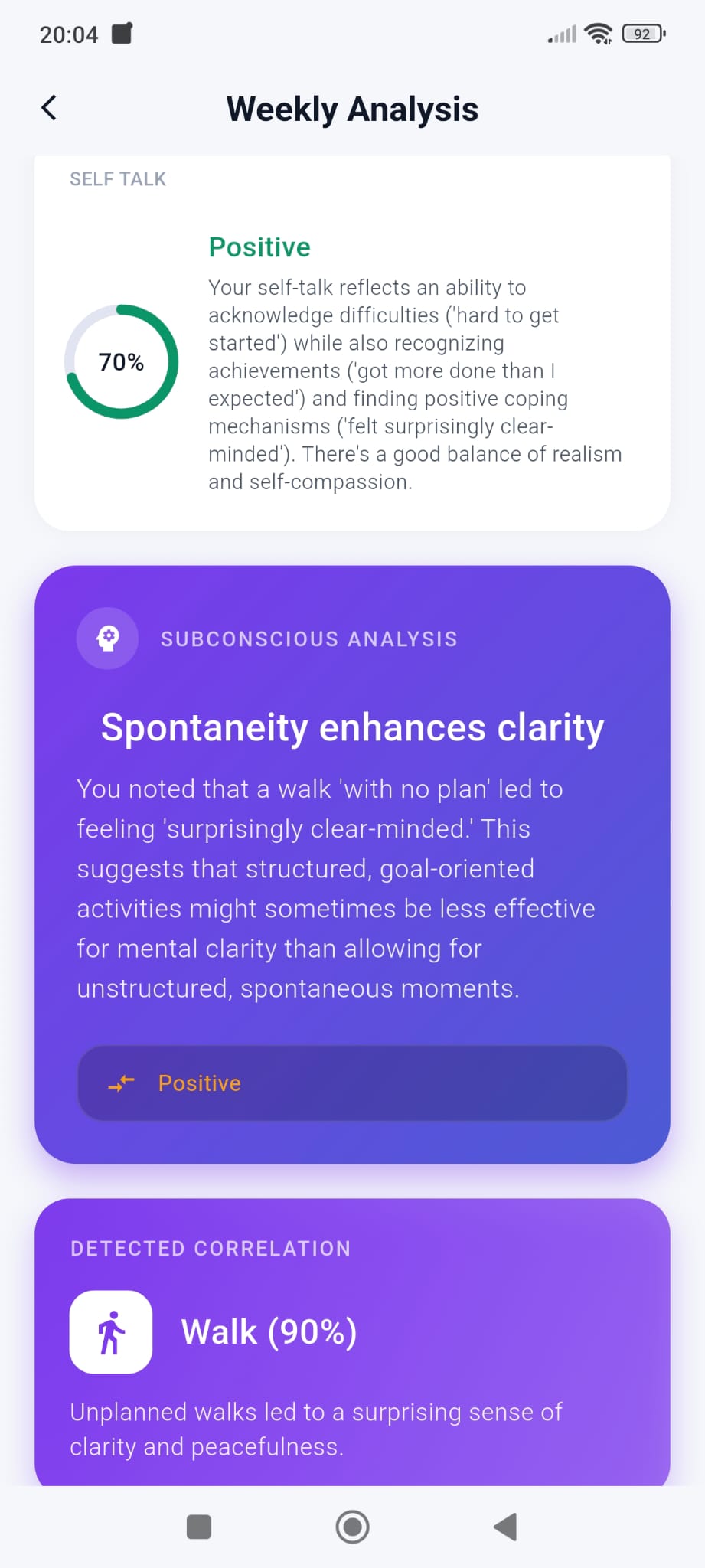Open recent apps with the square navigation icon
The image size is (705, 1568).
click(x=199, y=1527)
